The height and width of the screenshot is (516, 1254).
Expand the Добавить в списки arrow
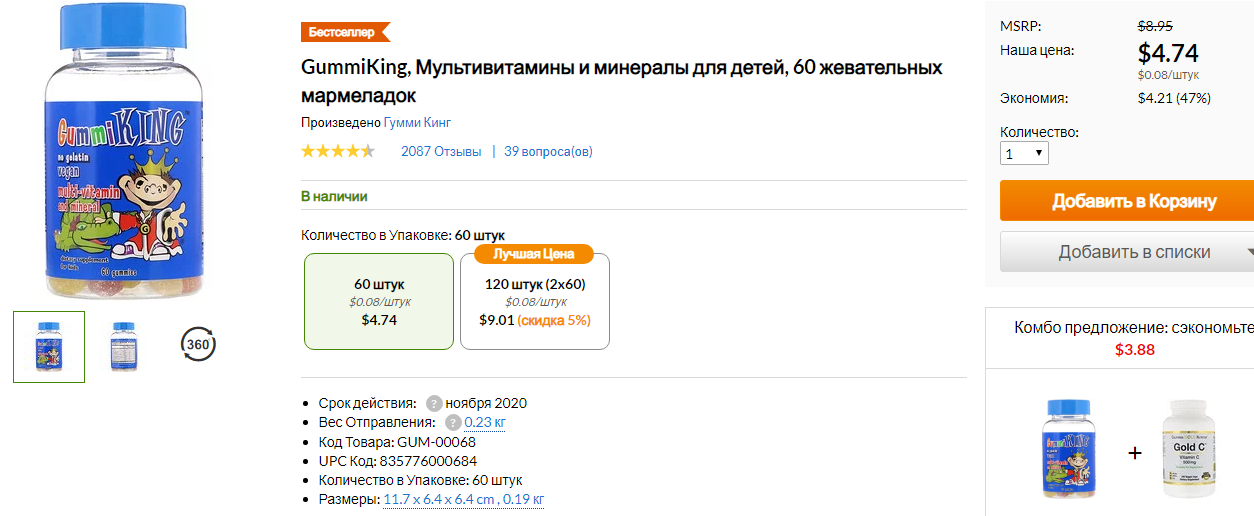point(1248,253)
